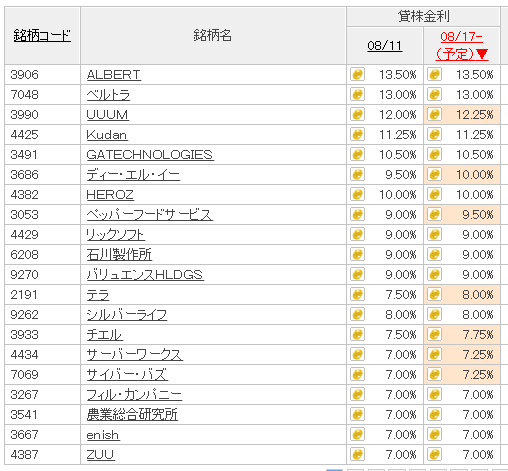The height and width of the screenshot is (471, 508).
Task: Open the サーバーワークス stock link
Action: tap(134, 355)
